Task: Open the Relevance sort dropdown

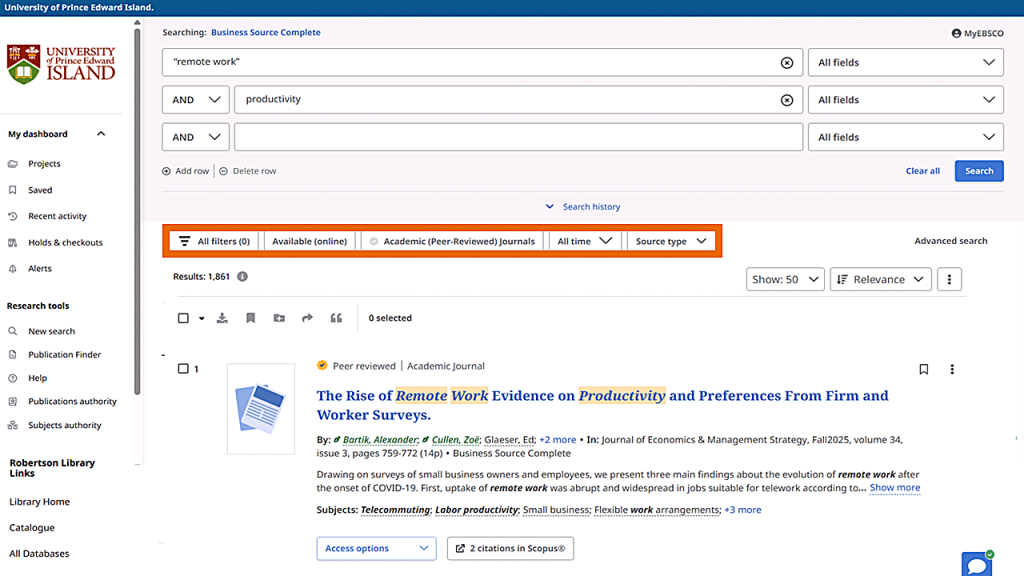Action: 880,280
